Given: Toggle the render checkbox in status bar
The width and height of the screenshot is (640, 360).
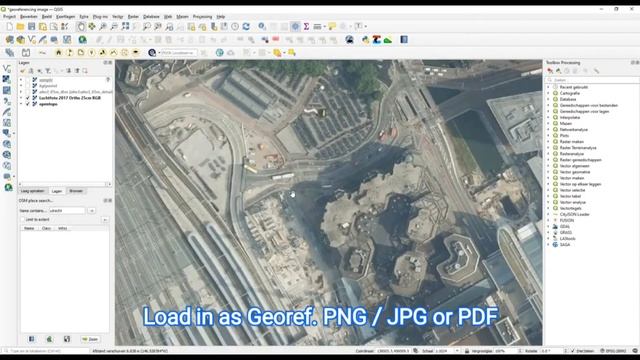Looking at the screenshot, I should click(573, 351).
